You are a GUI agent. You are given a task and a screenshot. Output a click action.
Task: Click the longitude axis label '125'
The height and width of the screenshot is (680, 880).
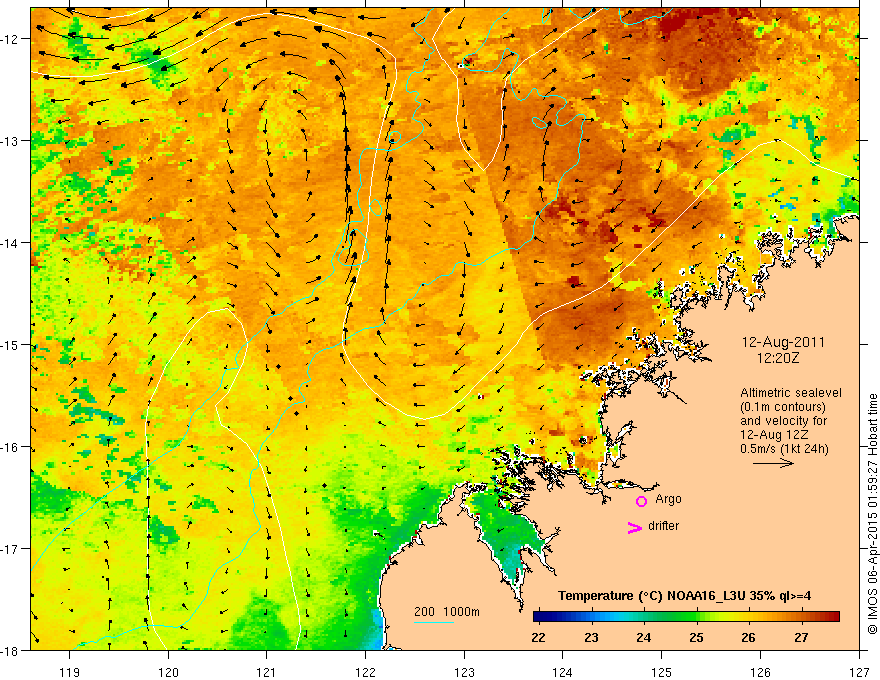tap(662, 672)
